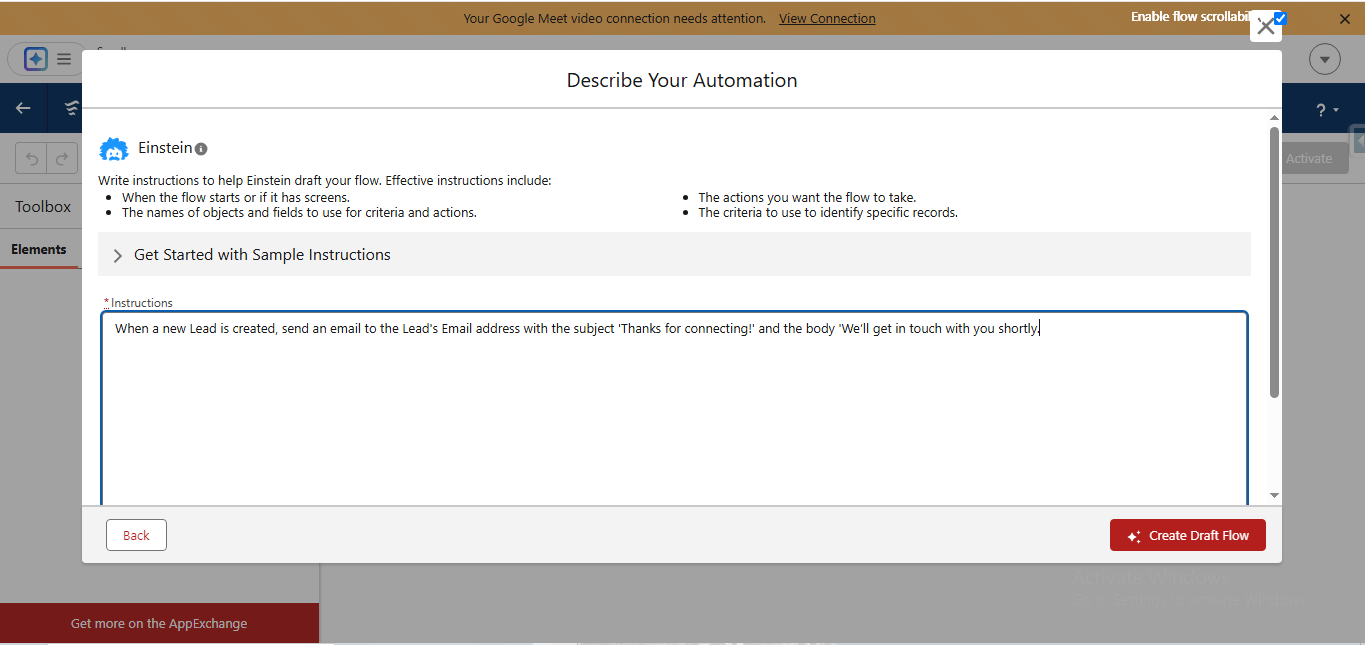Viewport: 1365px width, 645px height.
Task: Click the Undo arrow button
Action: 32,158
